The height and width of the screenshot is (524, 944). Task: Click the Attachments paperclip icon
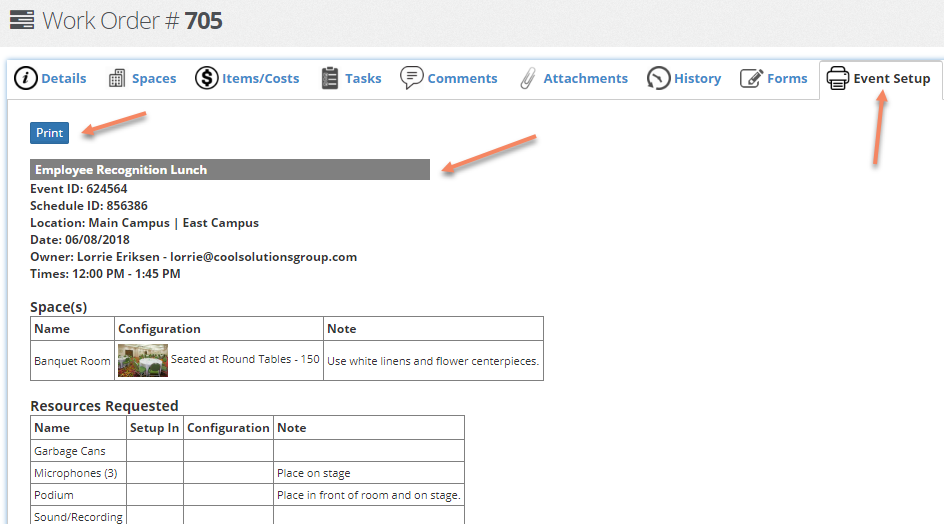coord(528,78)
